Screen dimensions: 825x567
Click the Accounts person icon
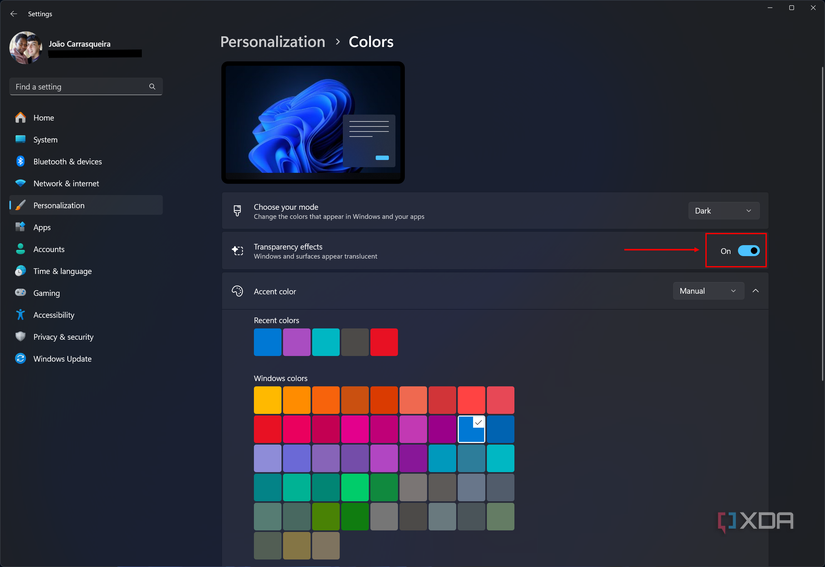click(21, 249)
